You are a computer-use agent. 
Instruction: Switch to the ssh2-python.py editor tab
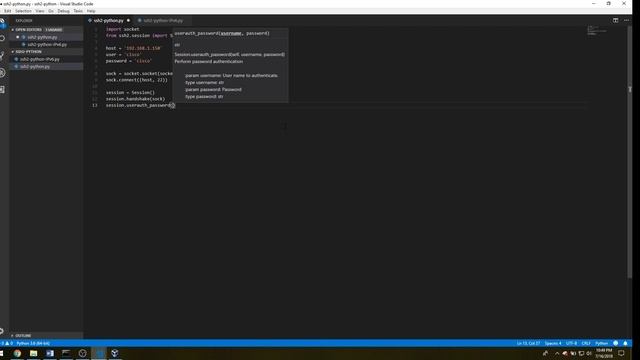[109, 20]
